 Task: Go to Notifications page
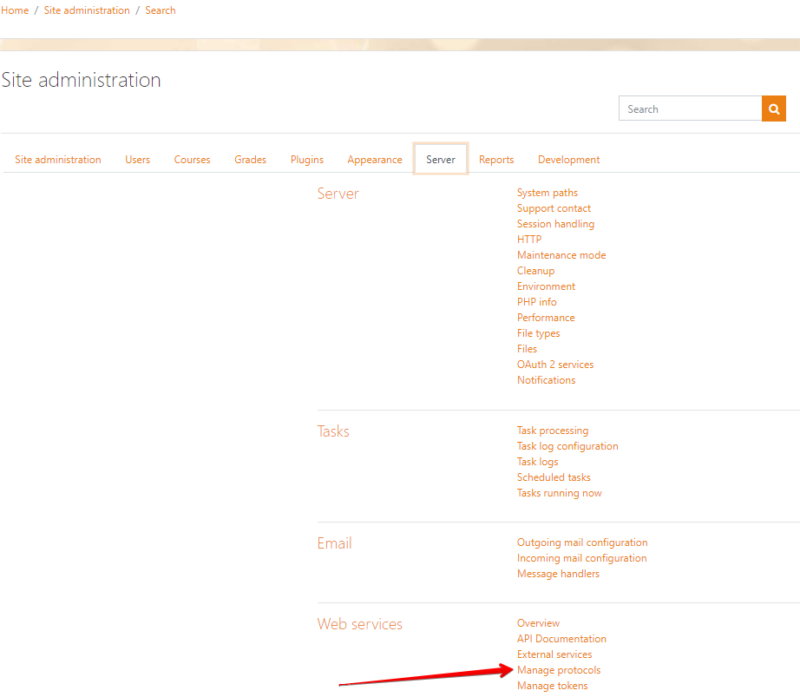pos(546,380)
